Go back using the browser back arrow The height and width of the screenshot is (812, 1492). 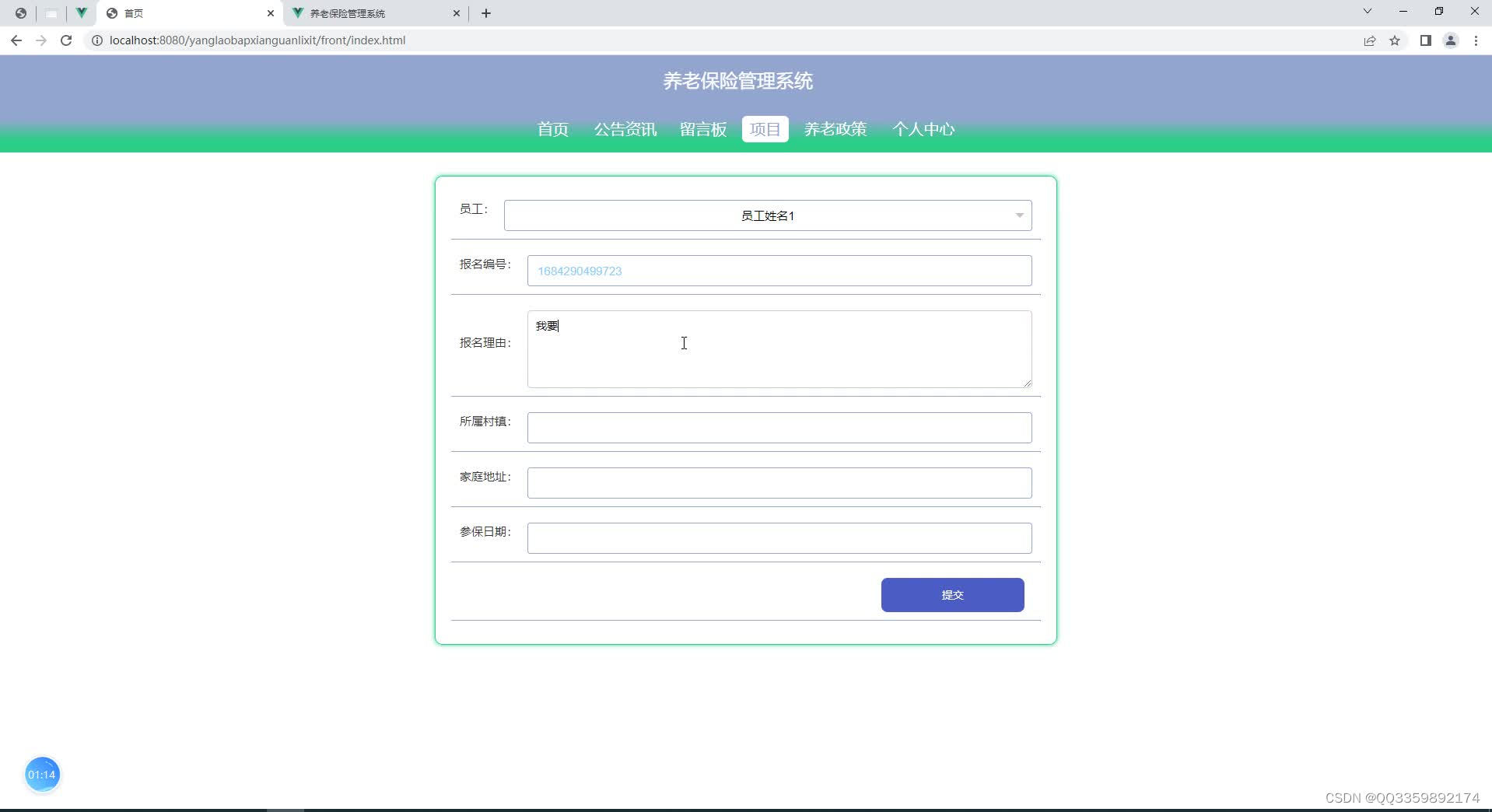coord(16,40)
